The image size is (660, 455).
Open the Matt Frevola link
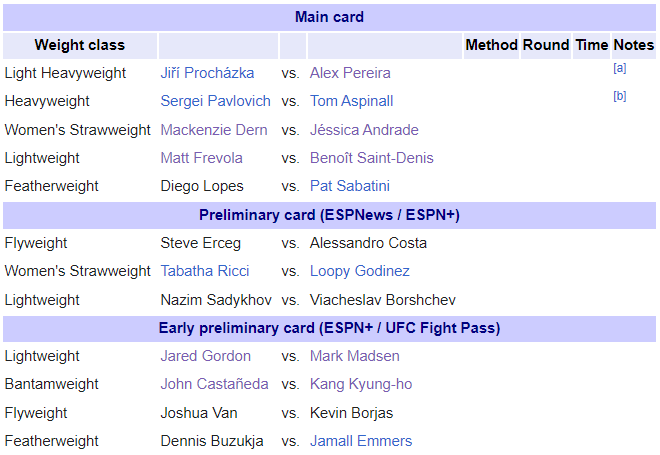[x=202, y=158]
